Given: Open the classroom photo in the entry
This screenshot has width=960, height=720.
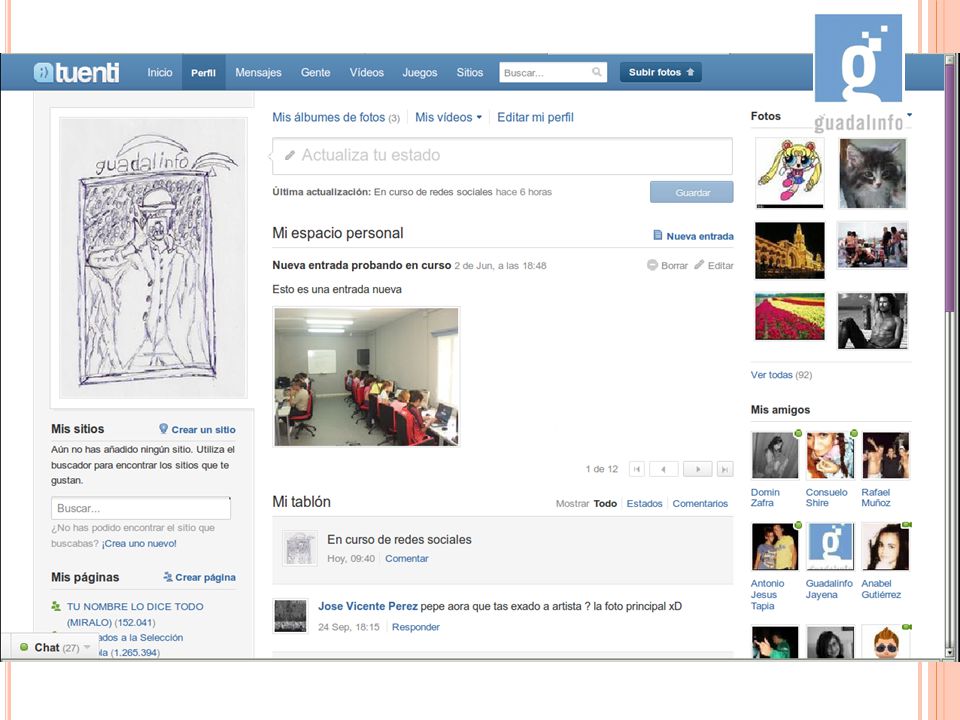Looking at the screenshot, I should coord(366,377).
